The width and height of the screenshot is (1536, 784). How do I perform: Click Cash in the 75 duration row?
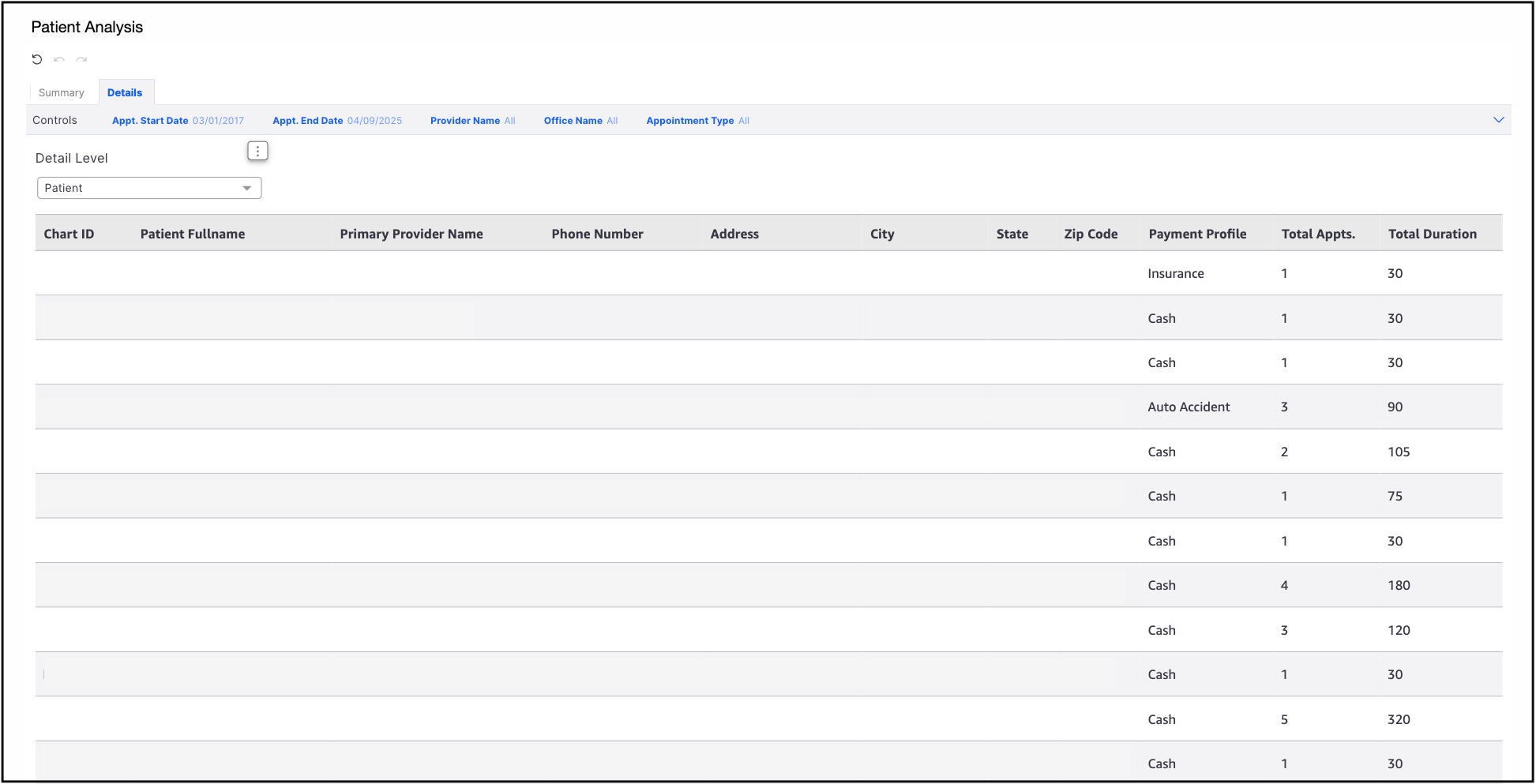coord(1162,496)
